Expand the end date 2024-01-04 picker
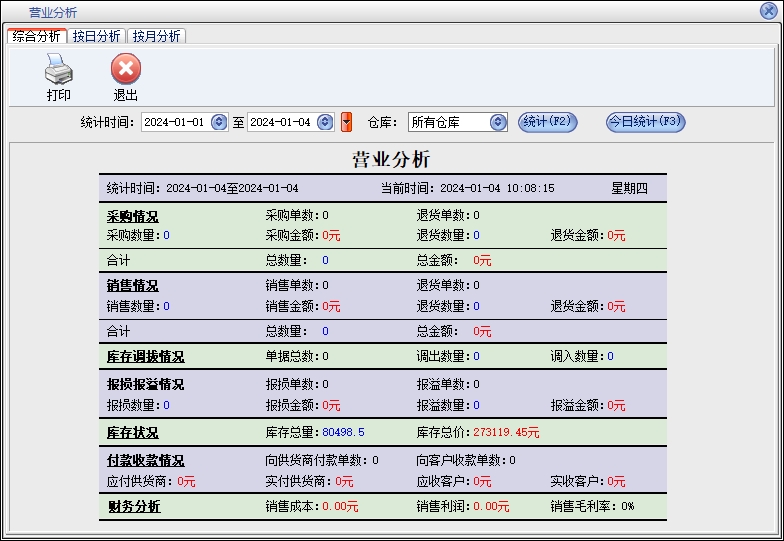Viewport: 784px width, 541px height. pos(325,122)
